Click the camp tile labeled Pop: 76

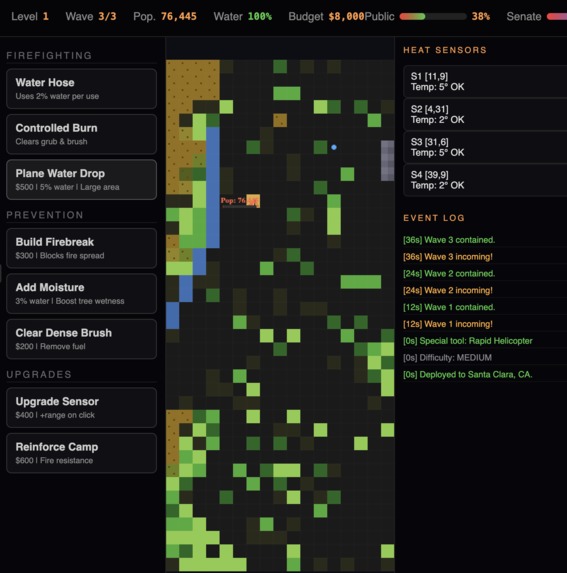tap(253, 201)
